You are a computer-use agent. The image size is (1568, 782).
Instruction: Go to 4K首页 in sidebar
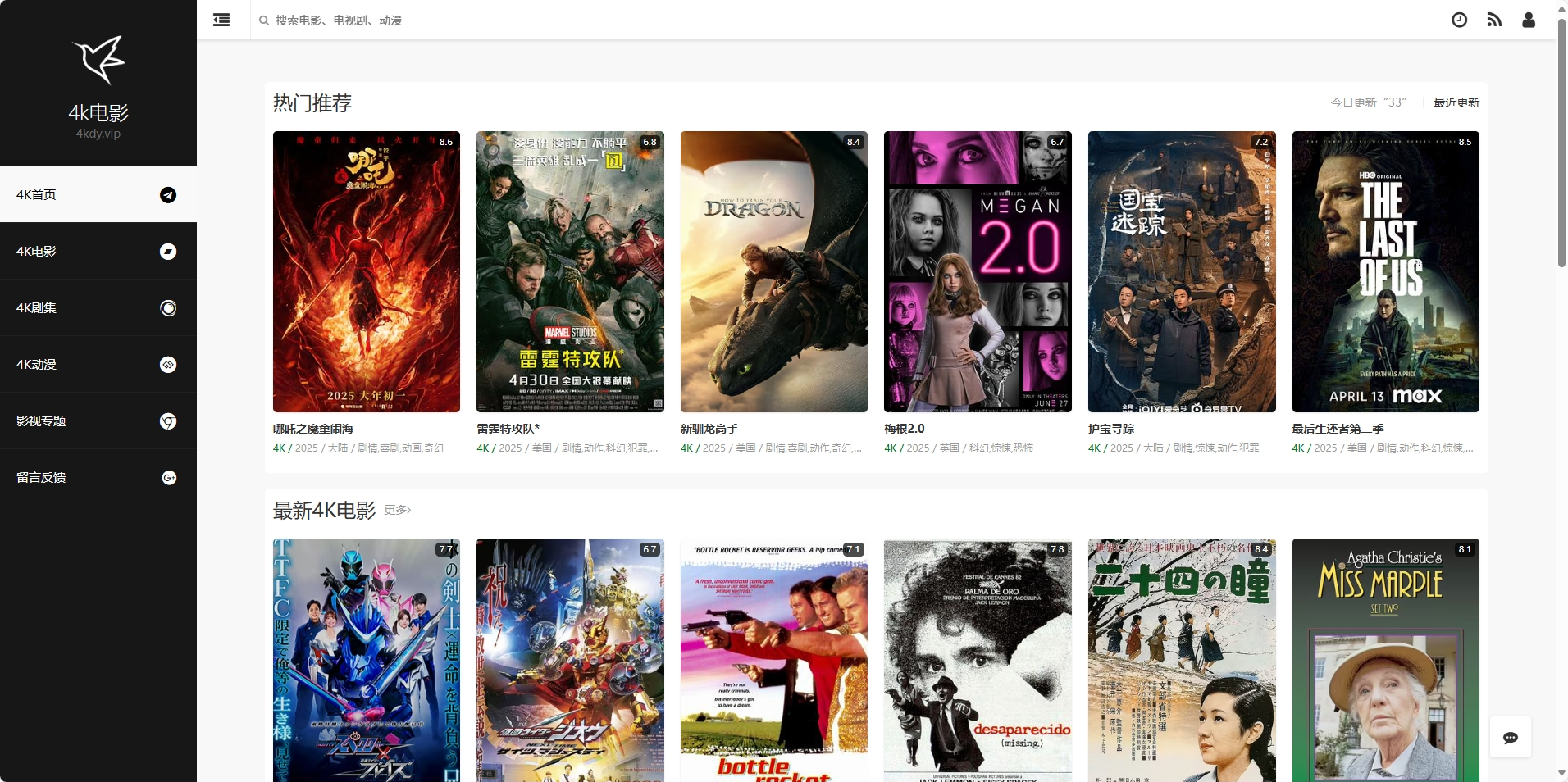[x=37, y=195]
